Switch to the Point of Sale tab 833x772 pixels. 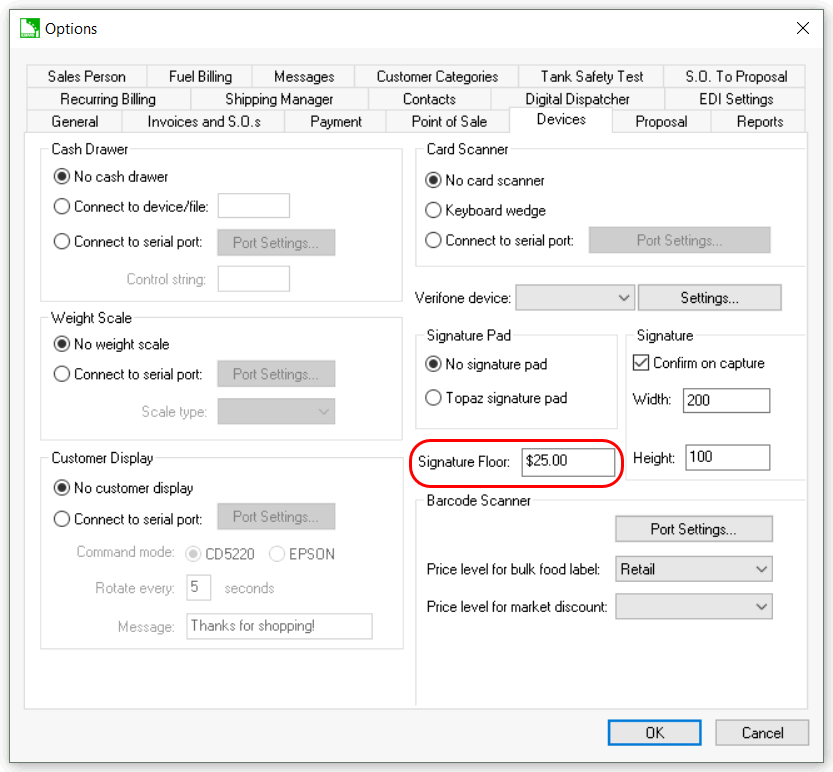pos(449,121)
